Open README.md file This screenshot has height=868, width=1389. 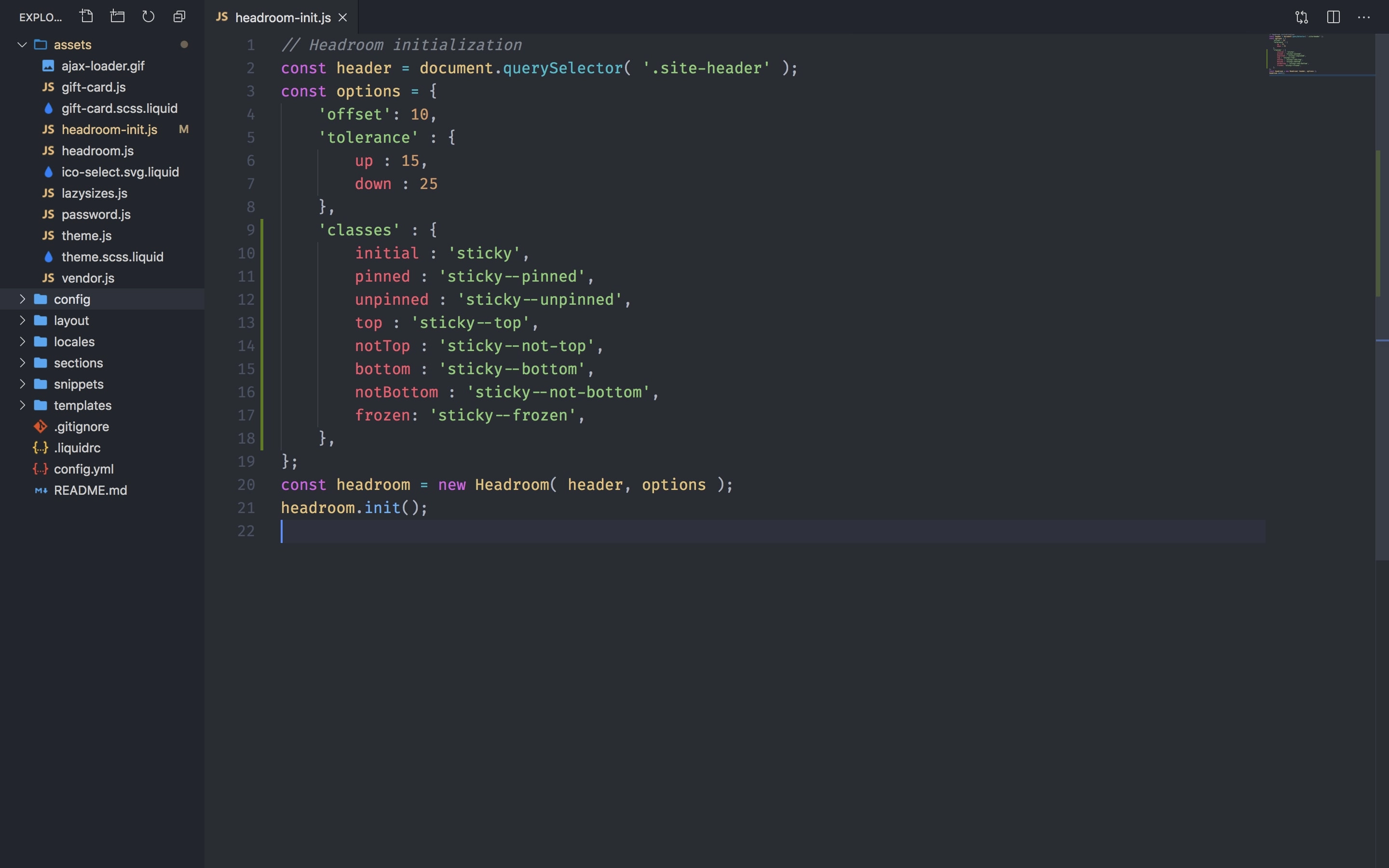click(102, 490)
